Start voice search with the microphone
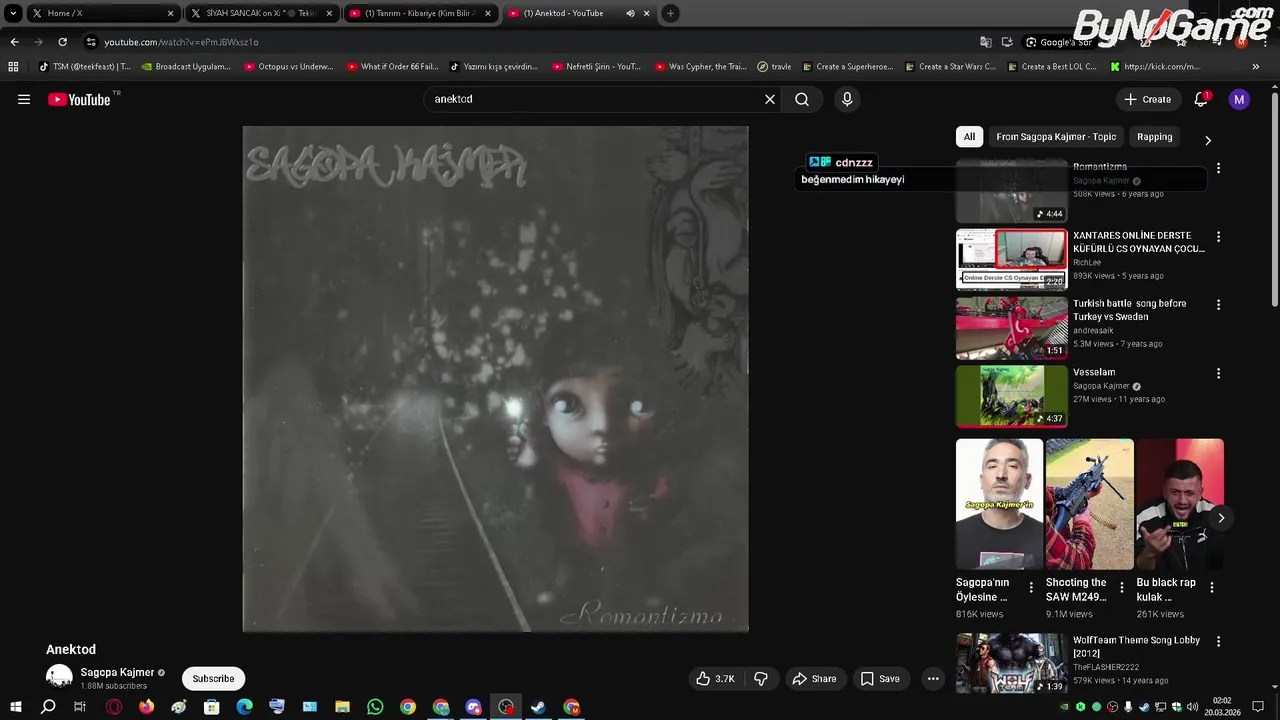The height and width of the screenshot is (720, 1280). [847, 99]
